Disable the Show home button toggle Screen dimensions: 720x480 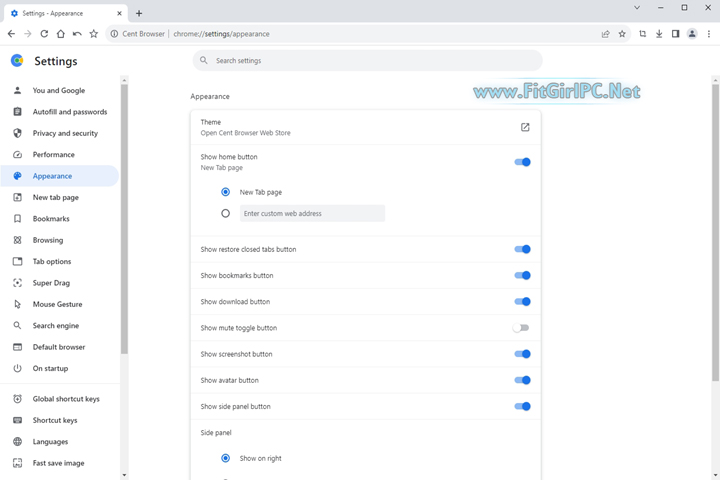[x=522, y=162]
